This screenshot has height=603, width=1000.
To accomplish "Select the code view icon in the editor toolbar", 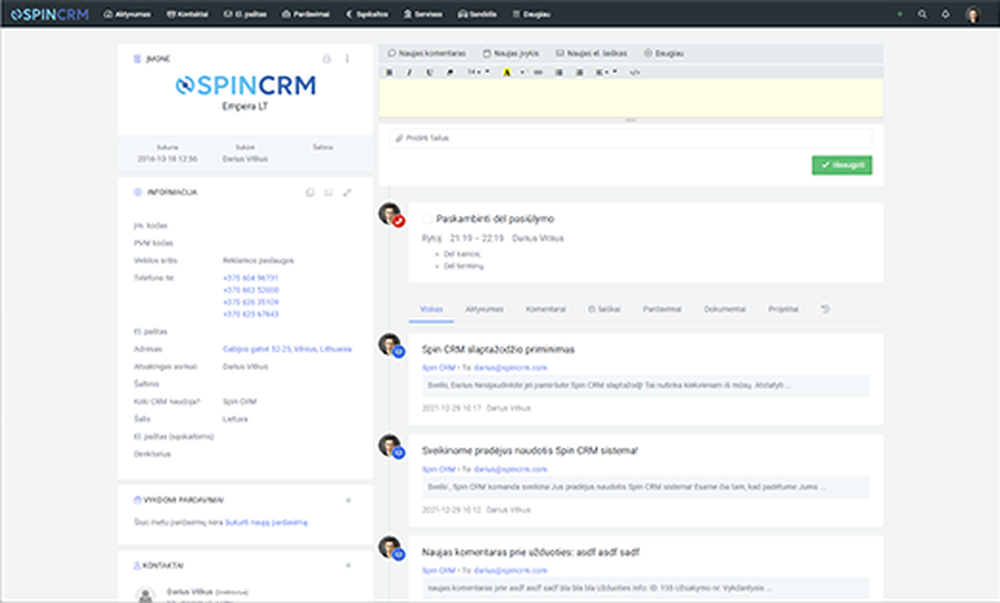I will pos(633,72).
